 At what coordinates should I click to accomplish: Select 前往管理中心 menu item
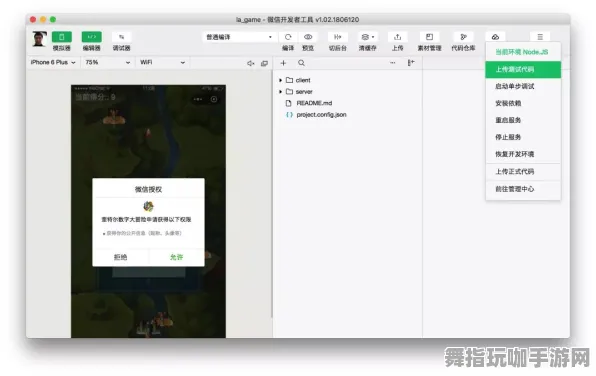pyautogui.click(x=523, y=189)
